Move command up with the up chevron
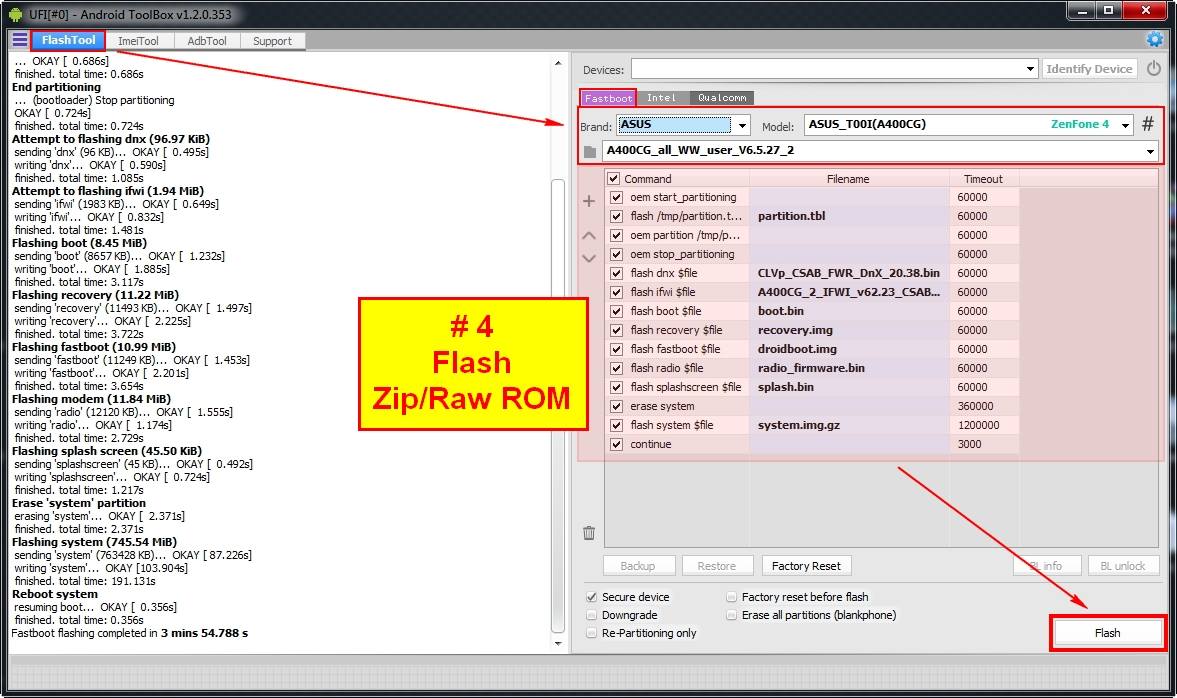 point(589,236)
